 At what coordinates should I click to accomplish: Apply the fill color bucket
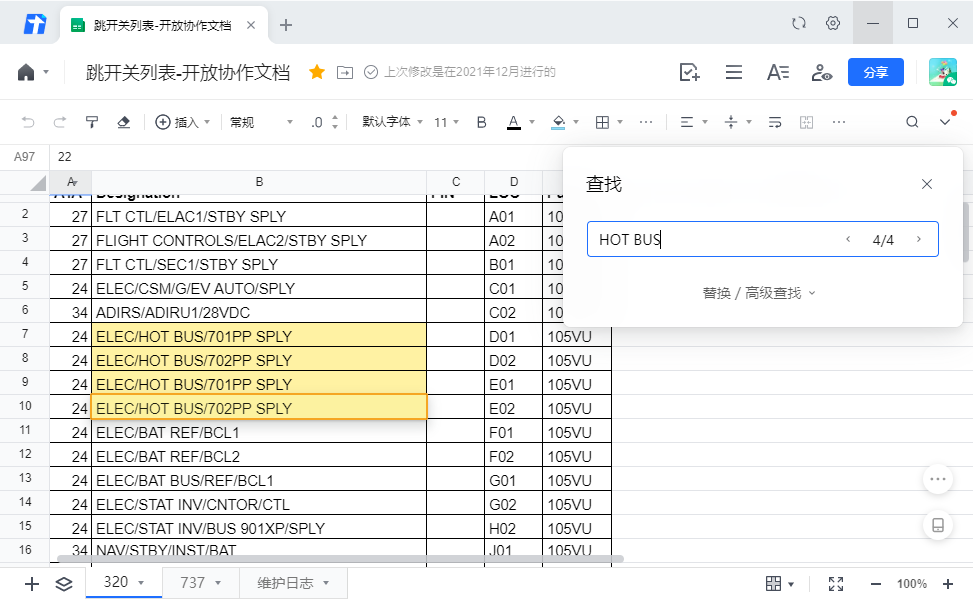coord(558,122)
